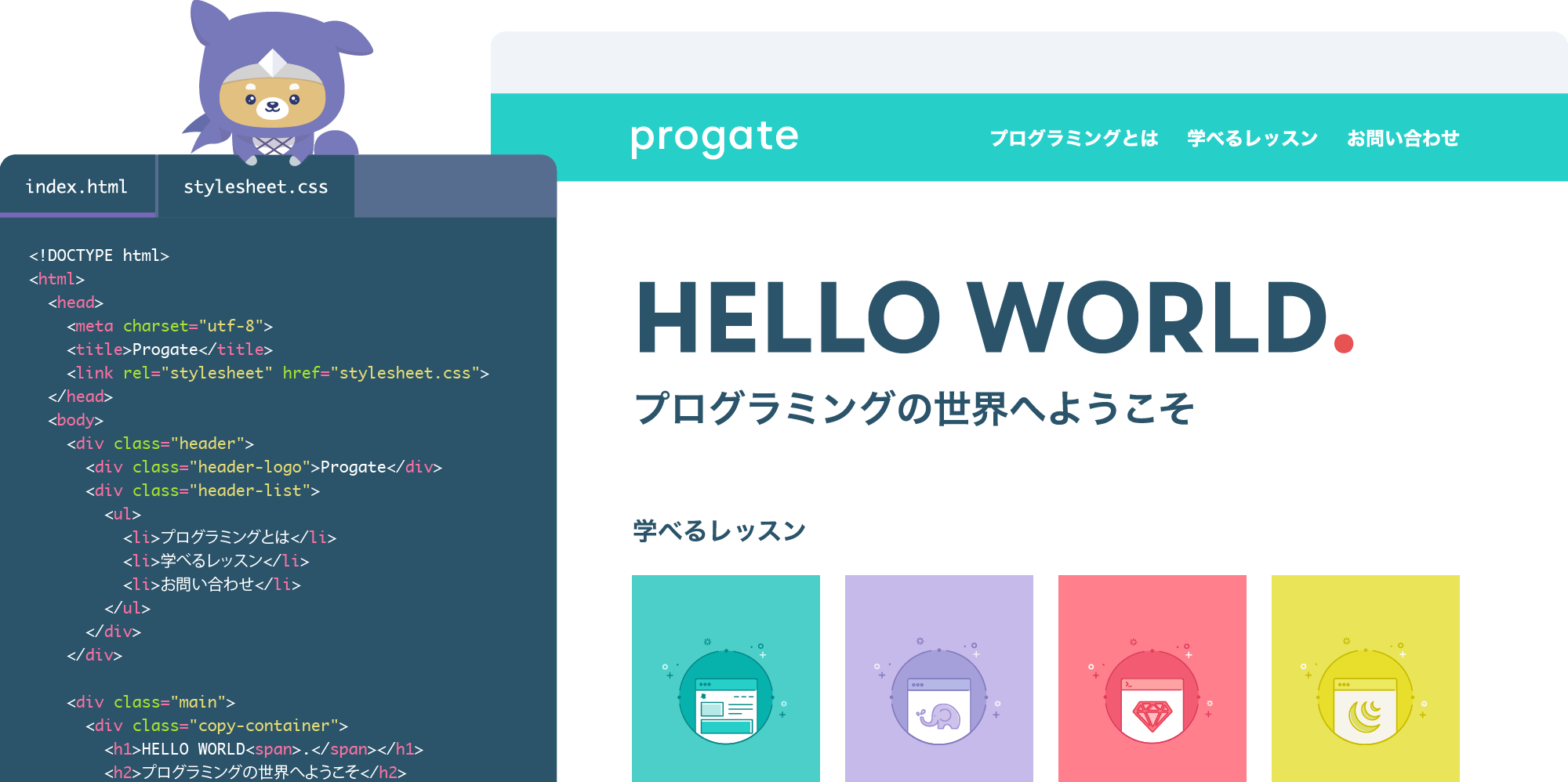Click the div class="main" code line
This screenshot has width=1568, height=782.
151,702
